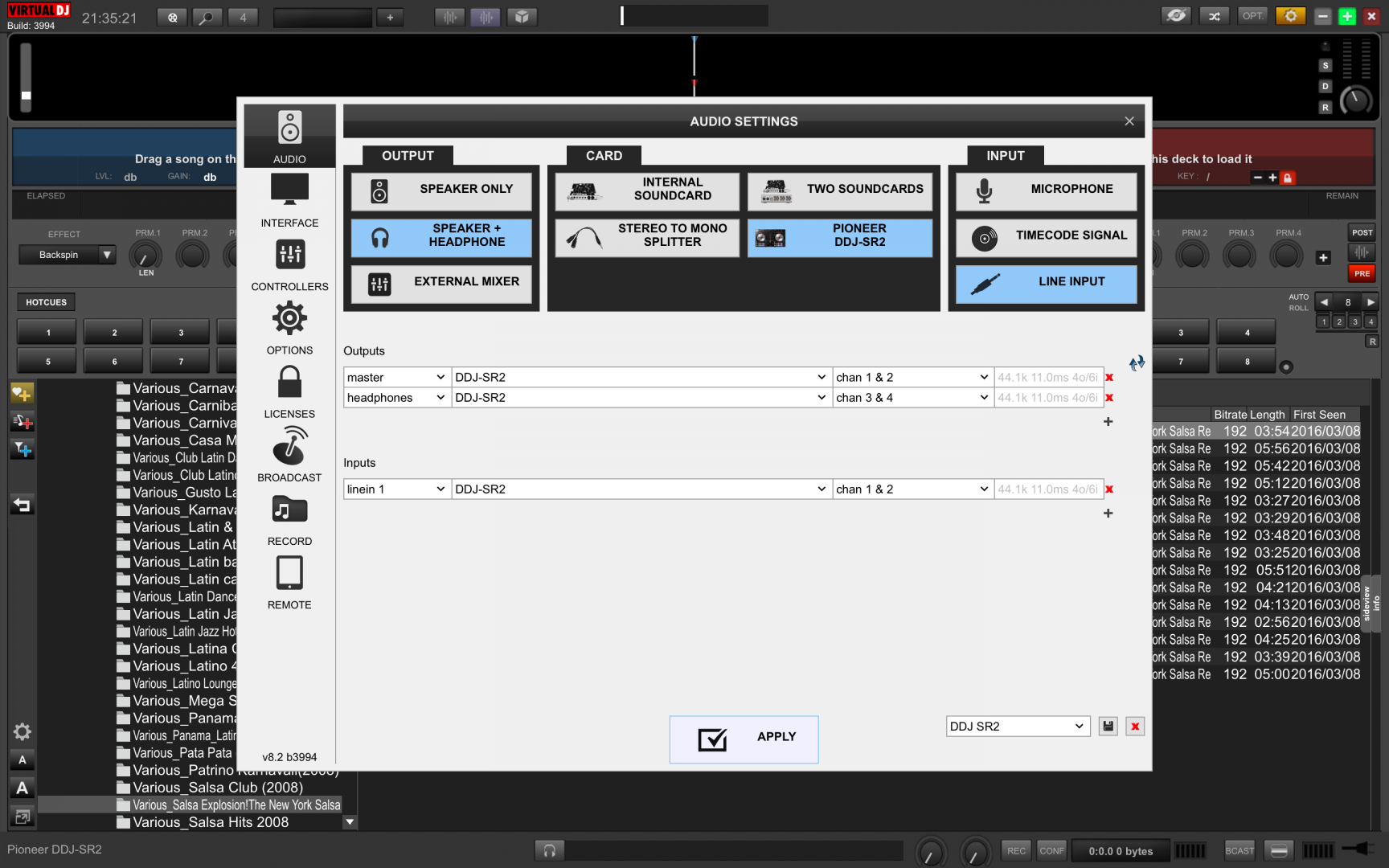Open headphones channel dropdown chan 3 & 4
Image resolution: width=1389 pixels, height=868 pixels.
click(912, 398)
